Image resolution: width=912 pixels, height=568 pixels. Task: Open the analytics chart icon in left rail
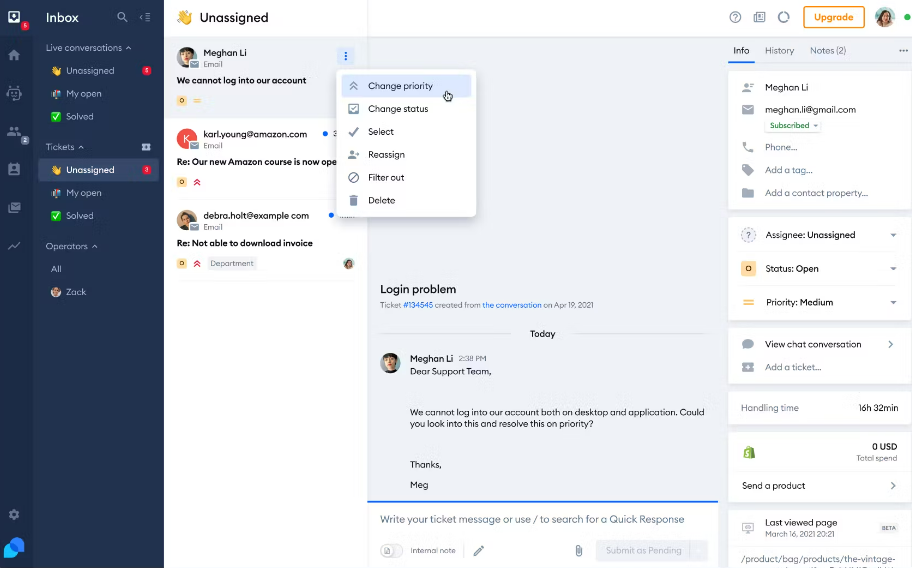coord(14,246)
